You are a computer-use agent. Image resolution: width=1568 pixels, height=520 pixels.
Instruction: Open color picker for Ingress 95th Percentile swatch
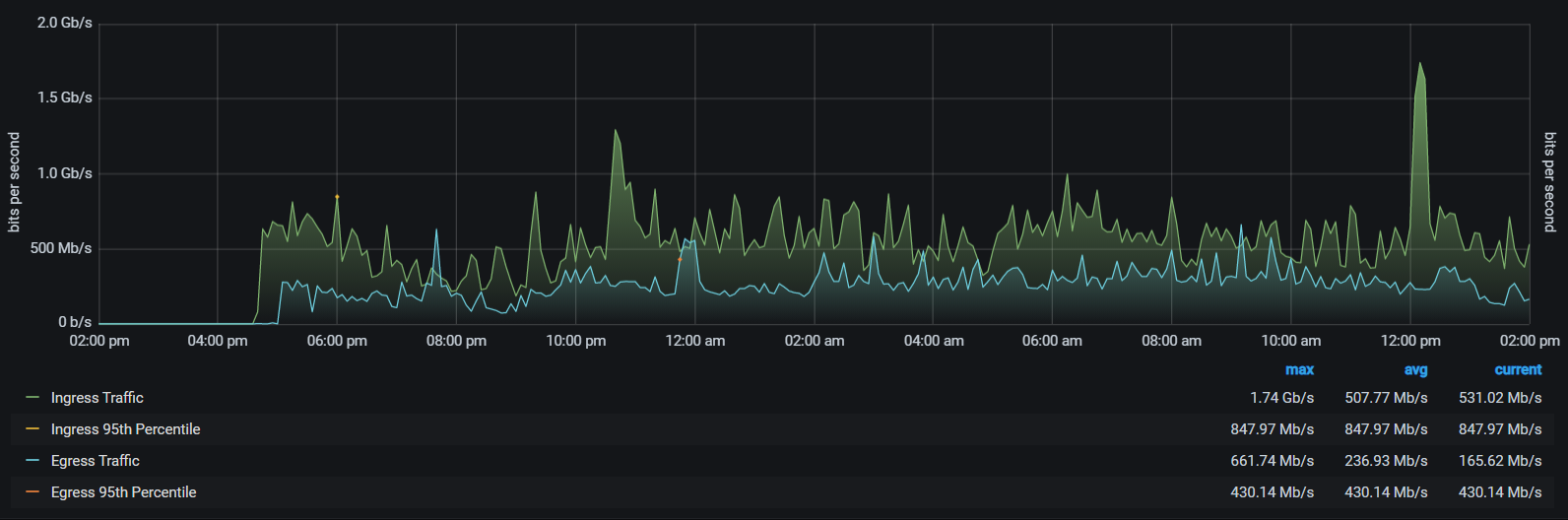(x=33, y=429)
